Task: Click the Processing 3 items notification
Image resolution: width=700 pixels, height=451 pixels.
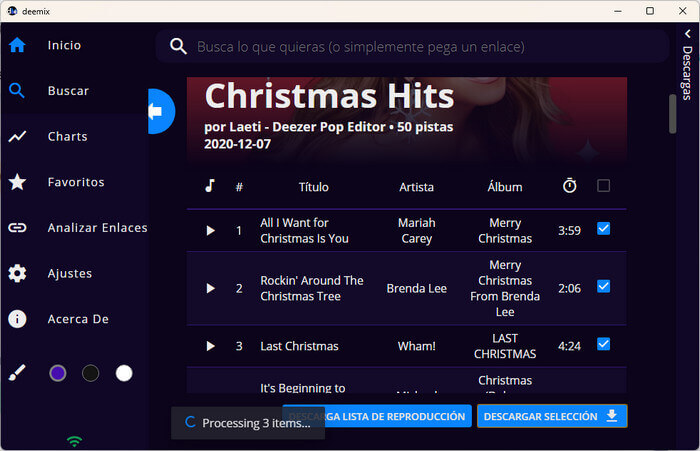Action: pos(248,423)
